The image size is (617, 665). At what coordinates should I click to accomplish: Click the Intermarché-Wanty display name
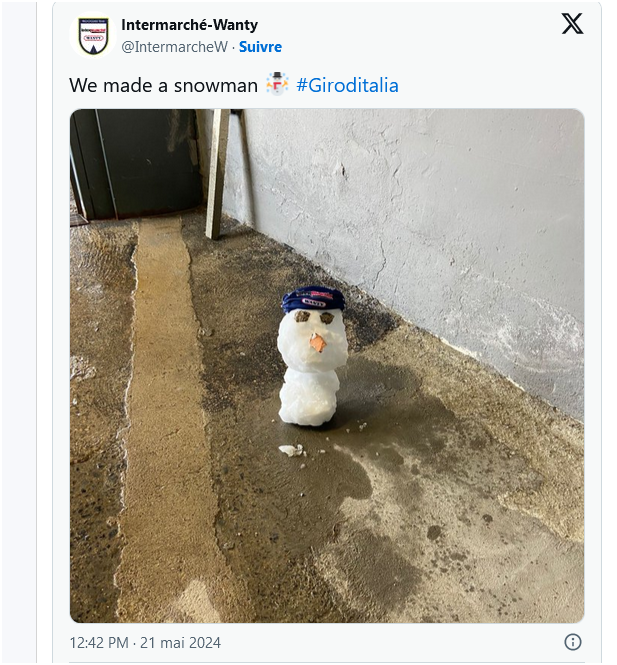(x=189, y=25)
